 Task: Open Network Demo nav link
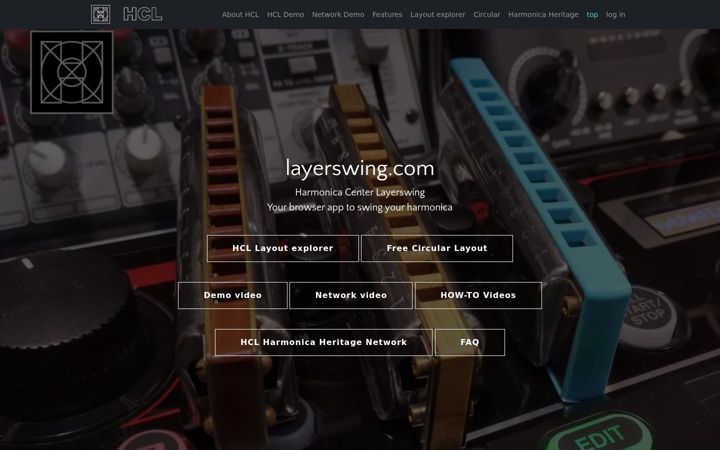coord(338,15)
